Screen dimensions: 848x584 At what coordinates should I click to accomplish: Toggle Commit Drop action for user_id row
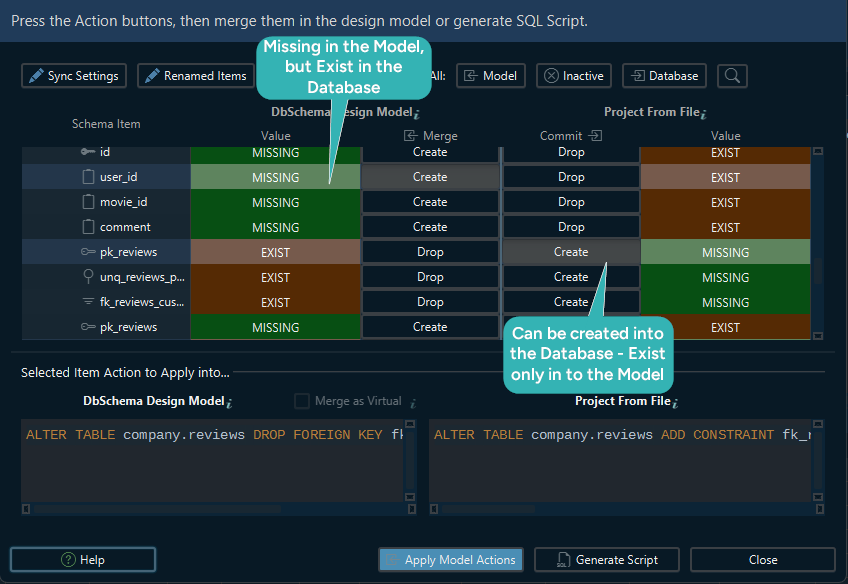coord(571,177)
